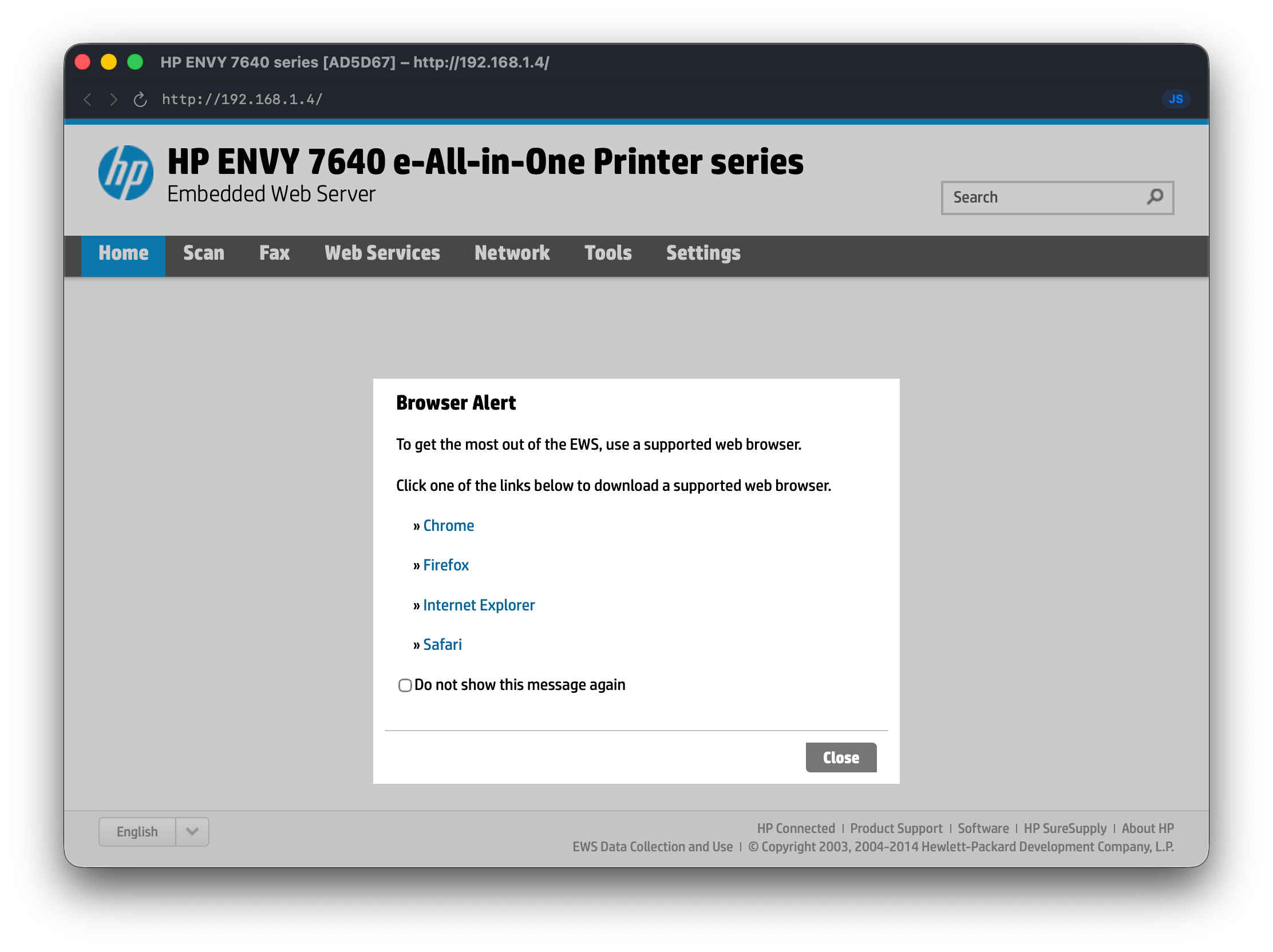Image resolution: width=1273 pixels, height=952 pixels.
Task: Click the search magnifier icon
Action: 1155,197
